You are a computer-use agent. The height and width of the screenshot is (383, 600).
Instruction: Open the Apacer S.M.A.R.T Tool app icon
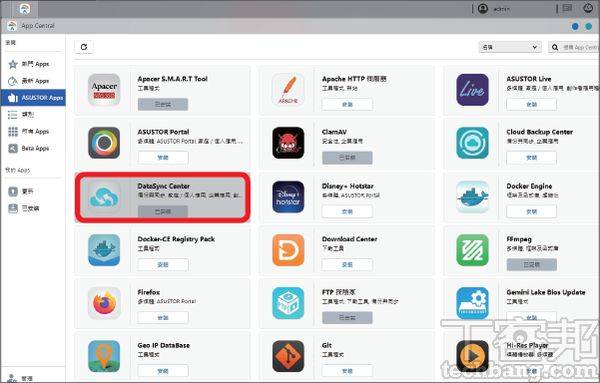(104, 90)
